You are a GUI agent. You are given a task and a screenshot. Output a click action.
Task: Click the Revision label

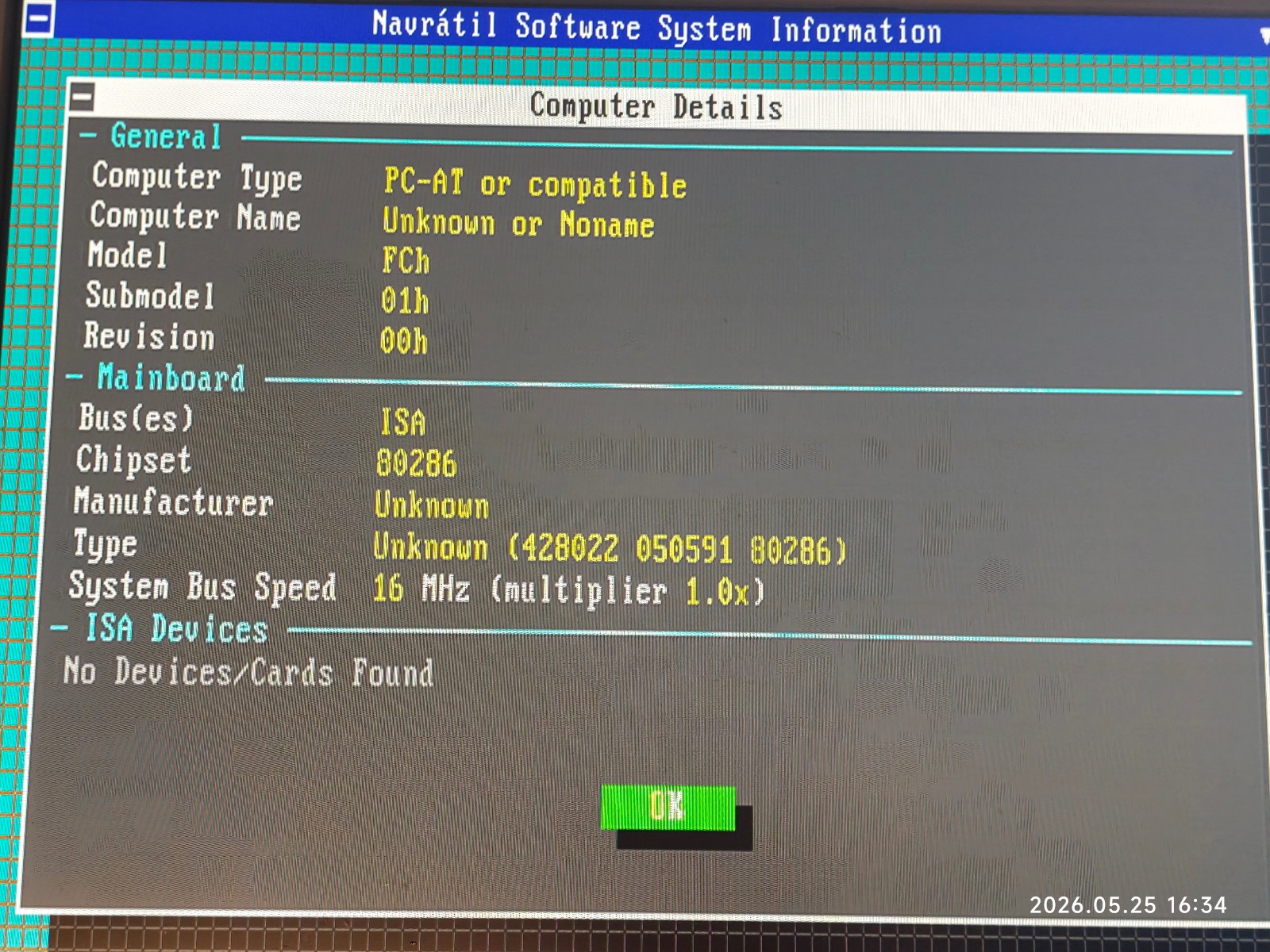click(149, 336)
